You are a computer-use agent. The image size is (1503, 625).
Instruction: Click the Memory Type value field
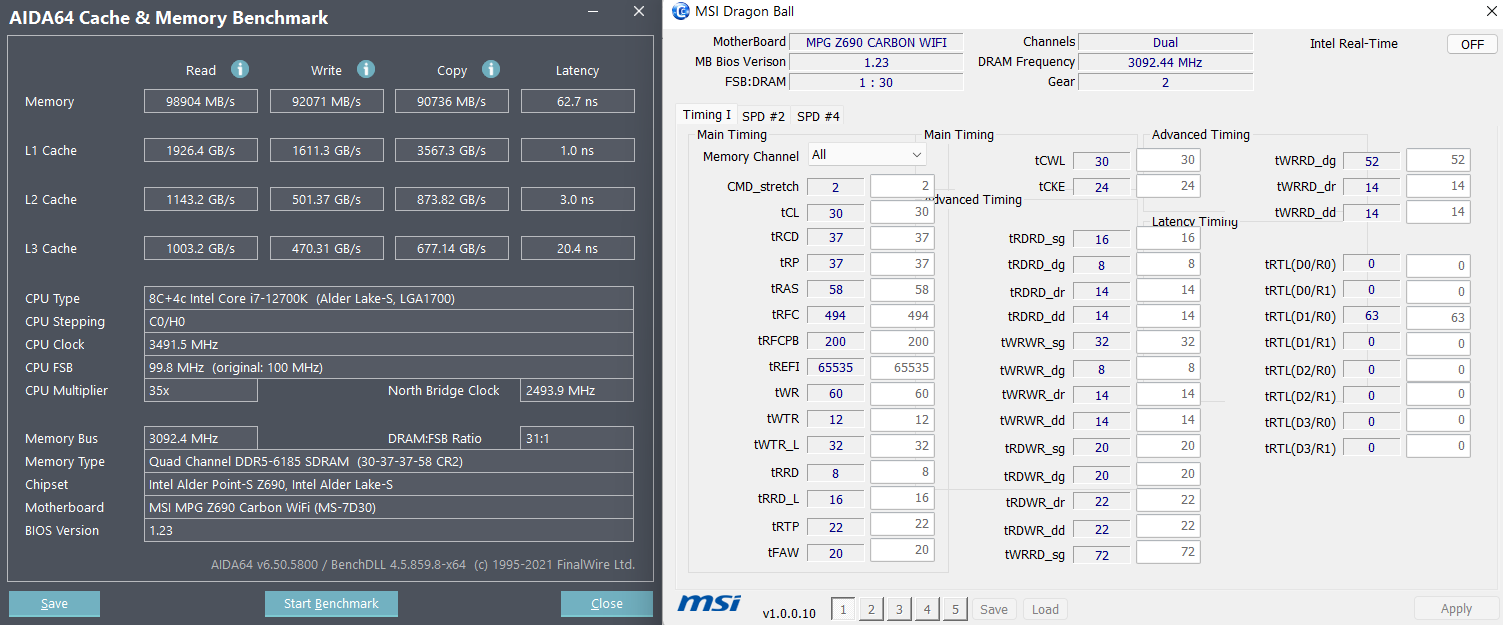click(x=389, y=461)
